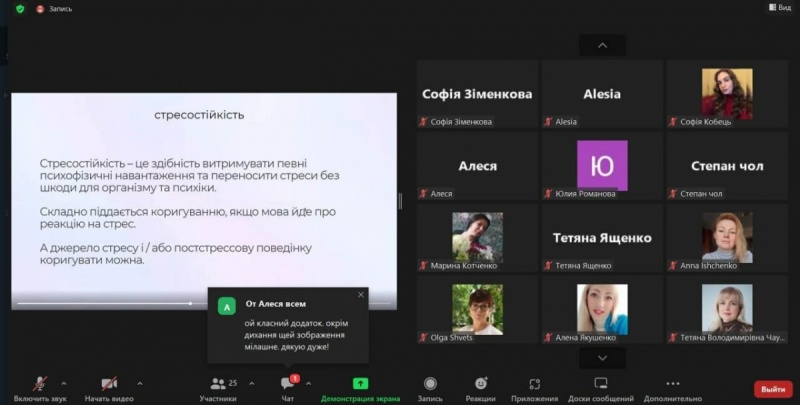Open the Вид view layout menu
This screenshot has height=405, width=800.
(x=778, y=8)
